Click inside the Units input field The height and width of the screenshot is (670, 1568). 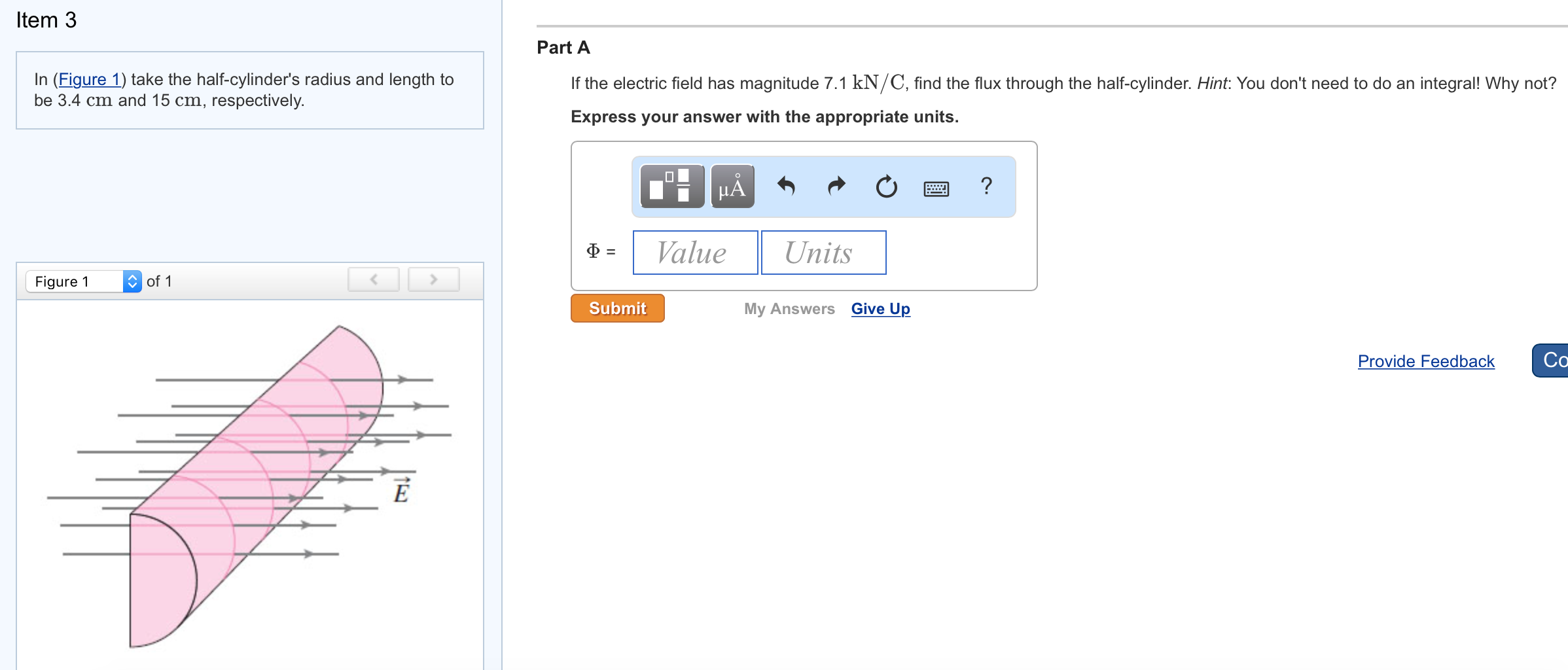tap(822, 253)
